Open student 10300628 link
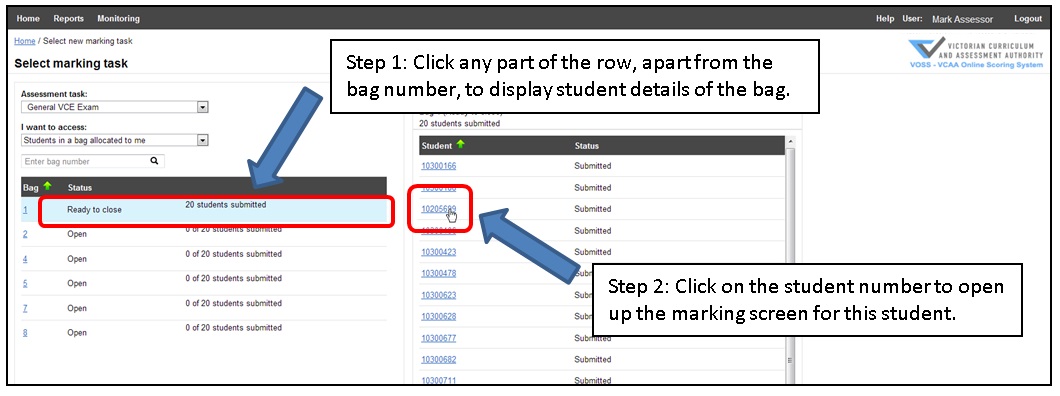The image size is (1060, 396). [x=439, y=316]
